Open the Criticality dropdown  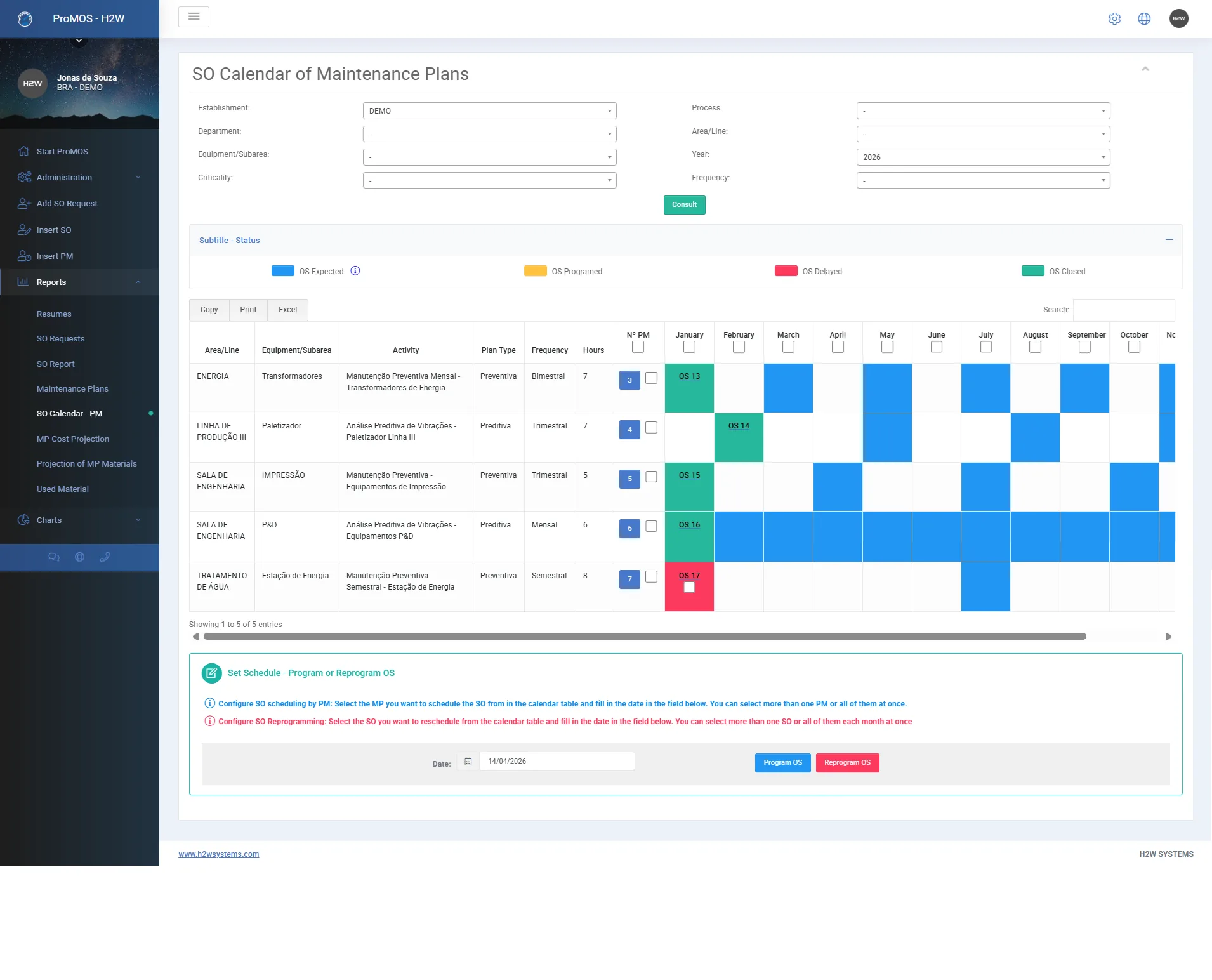(x=489, y=180)
